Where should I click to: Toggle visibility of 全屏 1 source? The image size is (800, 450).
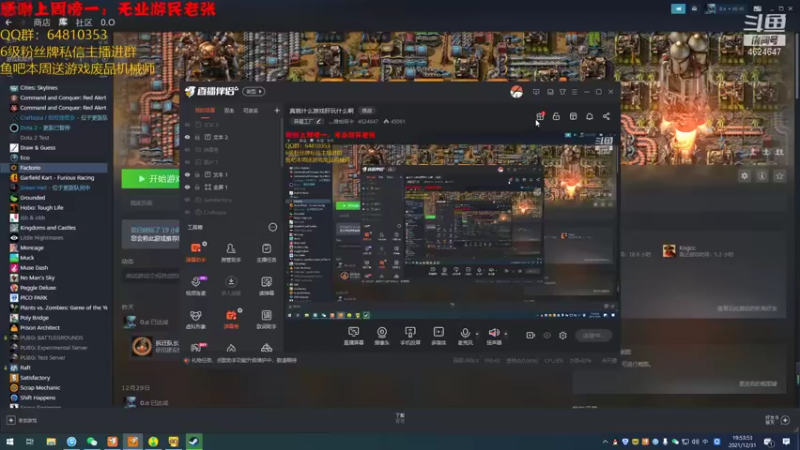(x=187, y=187)
